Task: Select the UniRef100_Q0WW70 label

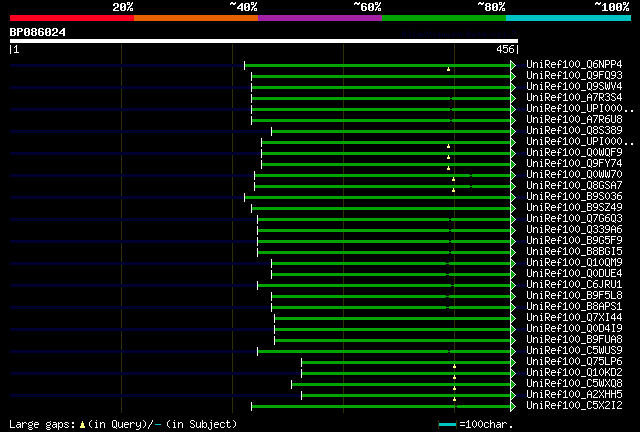Action: (x=574, y=175)
